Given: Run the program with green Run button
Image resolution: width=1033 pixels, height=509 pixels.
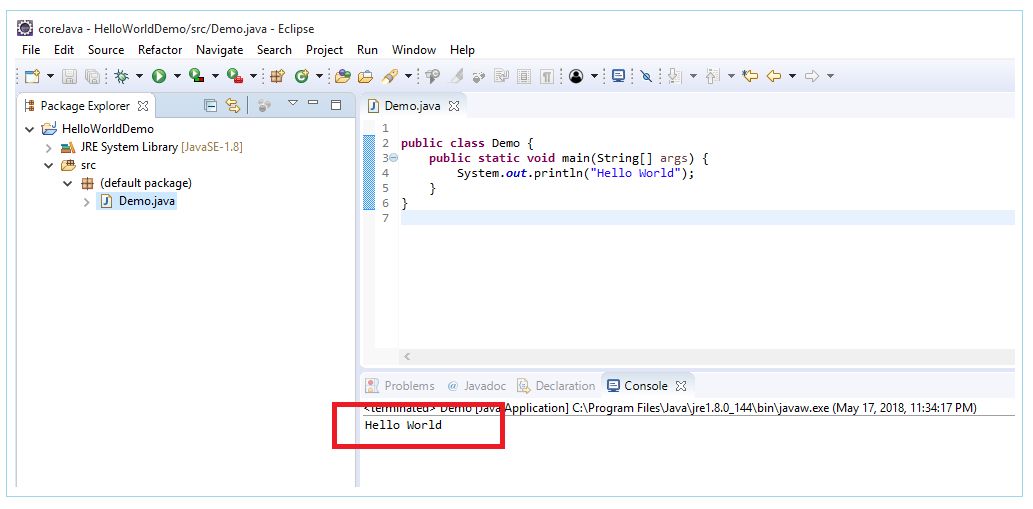Looking at the screenshot, I should click(x=159, y=76).
